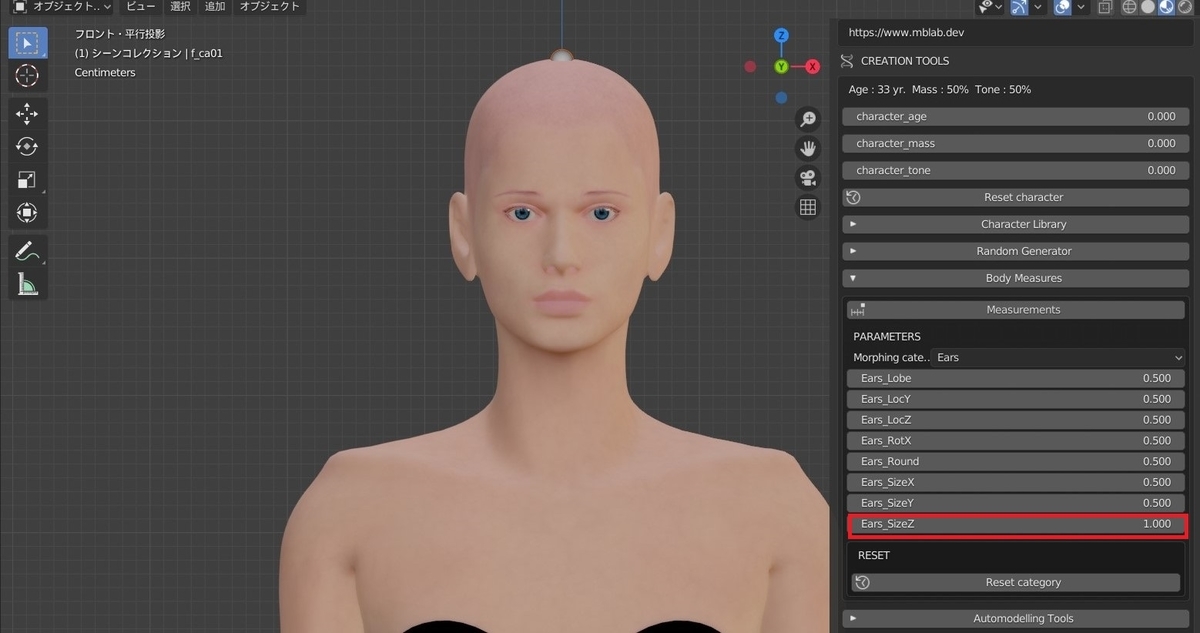Click the red X axis gizmo
Viewport: 1200px width, 633px height.
(x=812, y=66)
